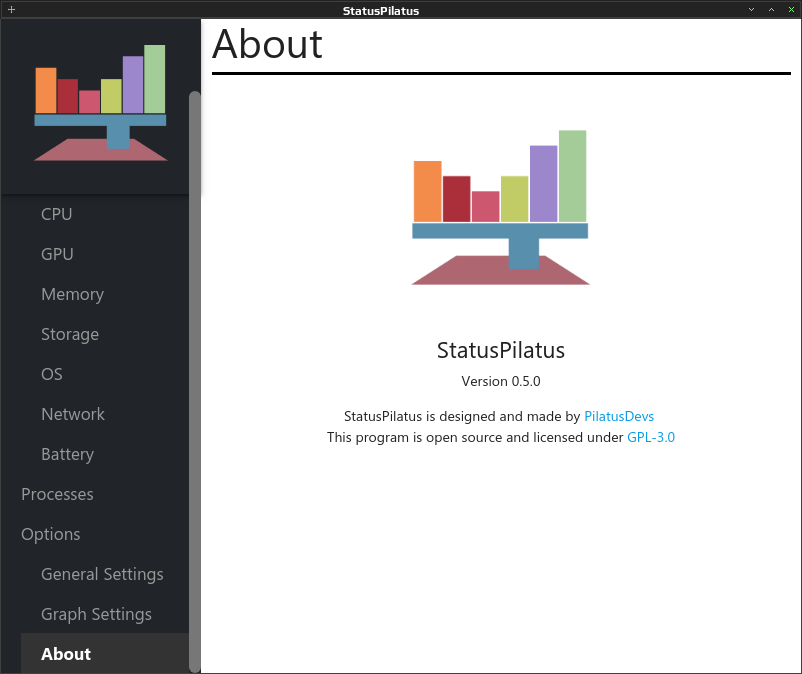Visit the PilatusDevs link
This screenshot has height=674, width=802.
click(x=619, y=416)
